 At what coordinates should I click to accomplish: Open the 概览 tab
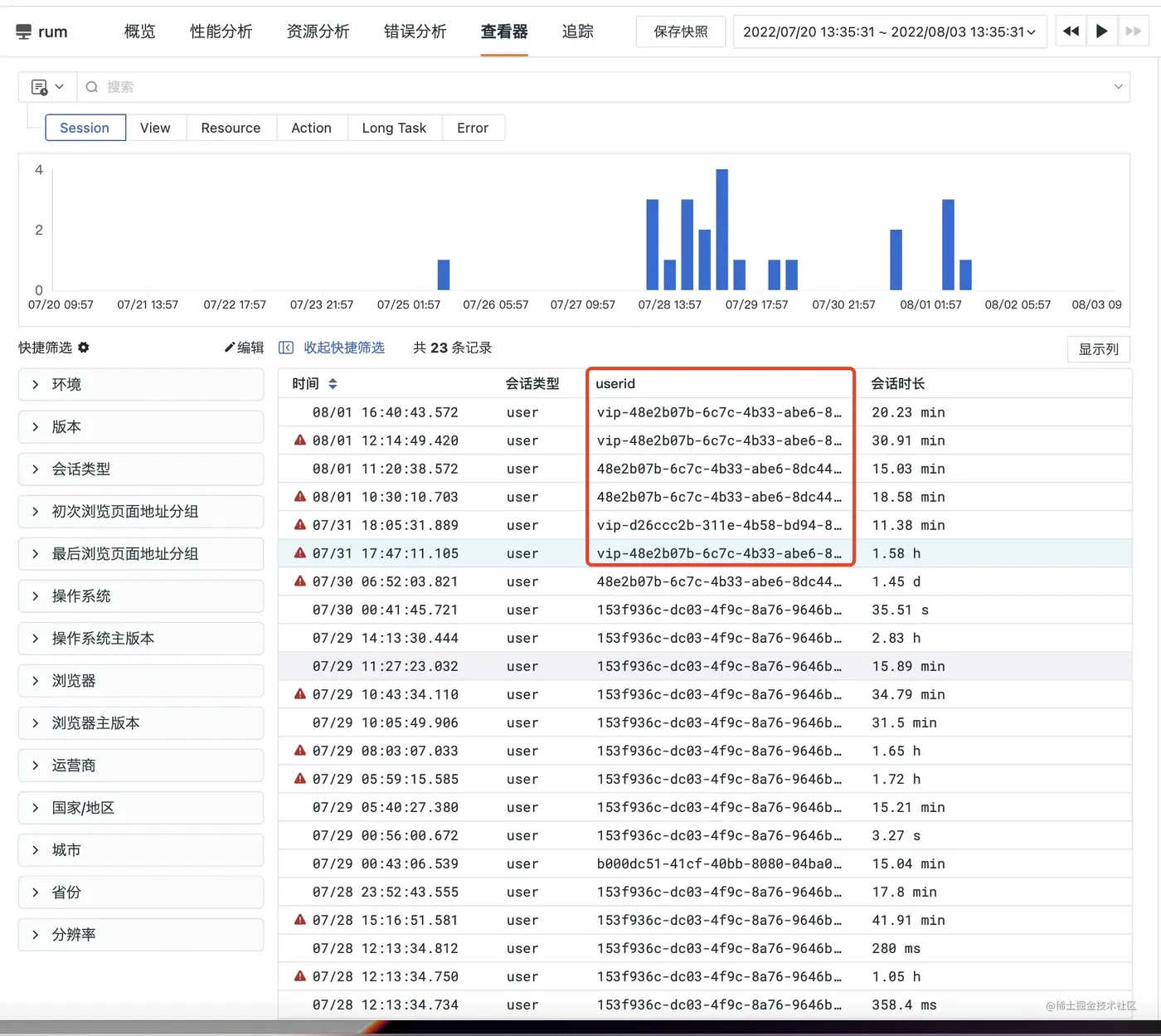tap(139, 32)
